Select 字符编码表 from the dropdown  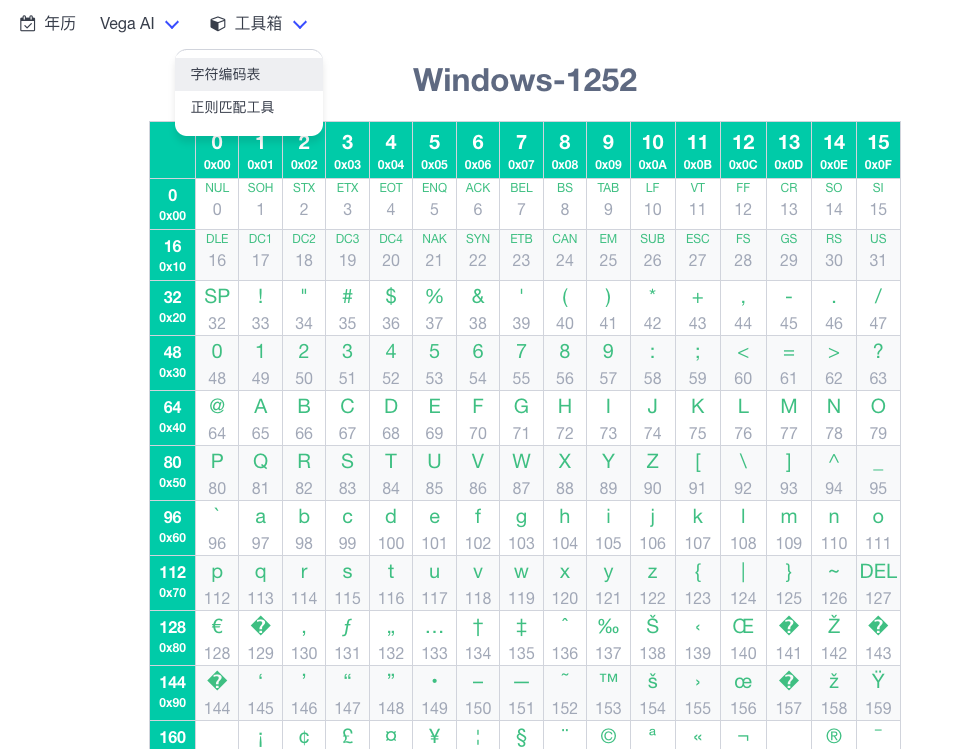pos(249,74)
